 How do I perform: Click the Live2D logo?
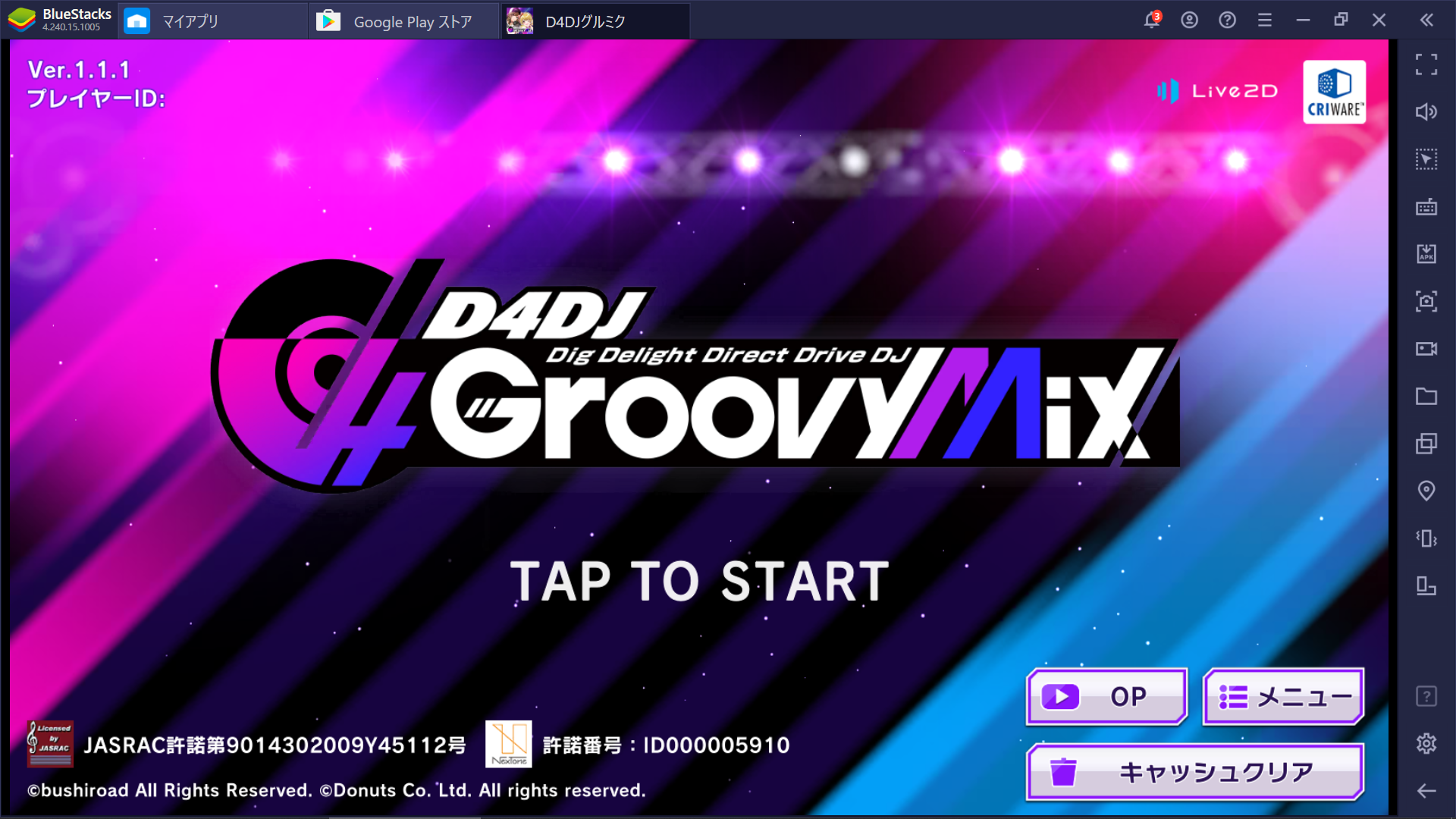point(1218,91)
